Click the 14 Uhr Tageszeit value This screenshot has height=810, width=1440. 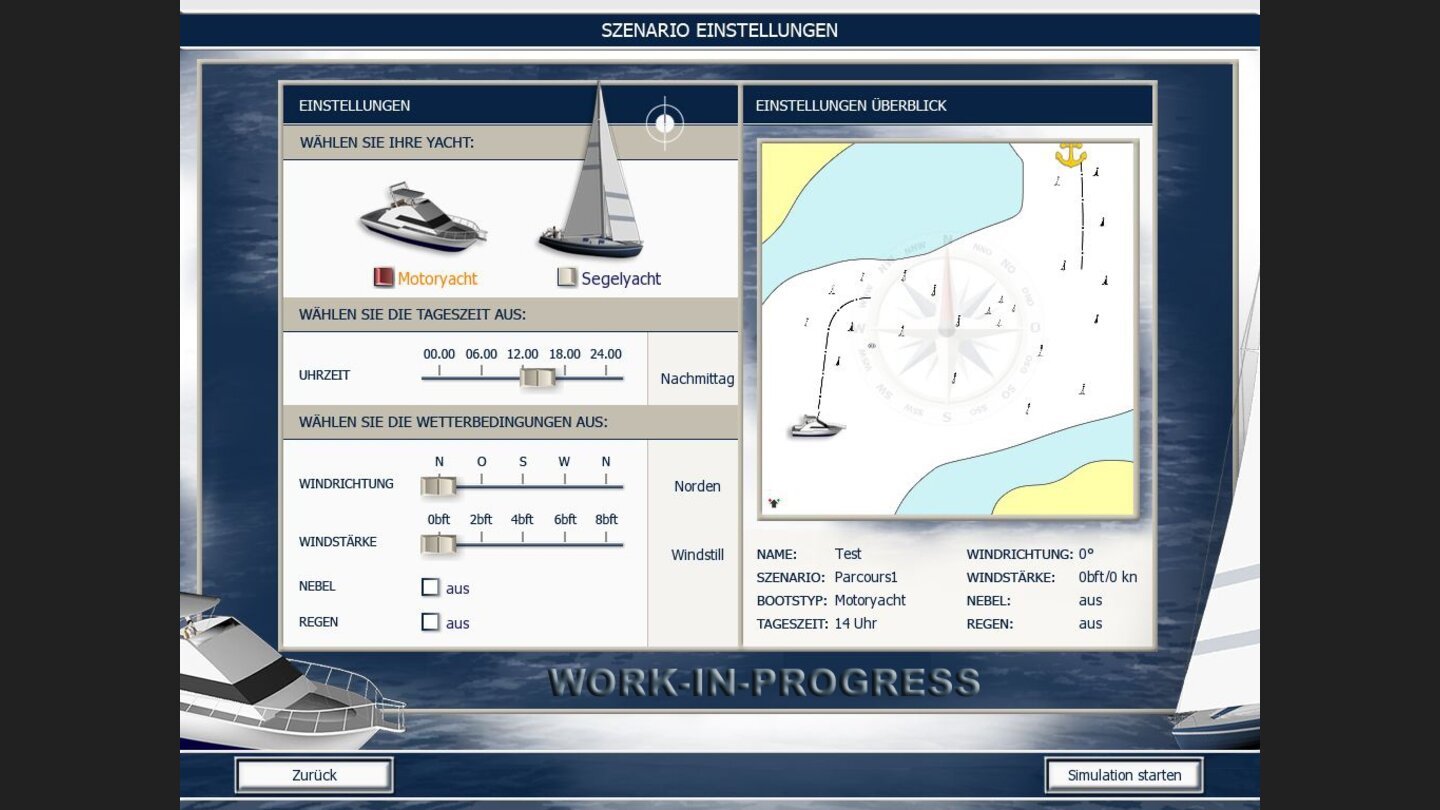tap(856, 623)
